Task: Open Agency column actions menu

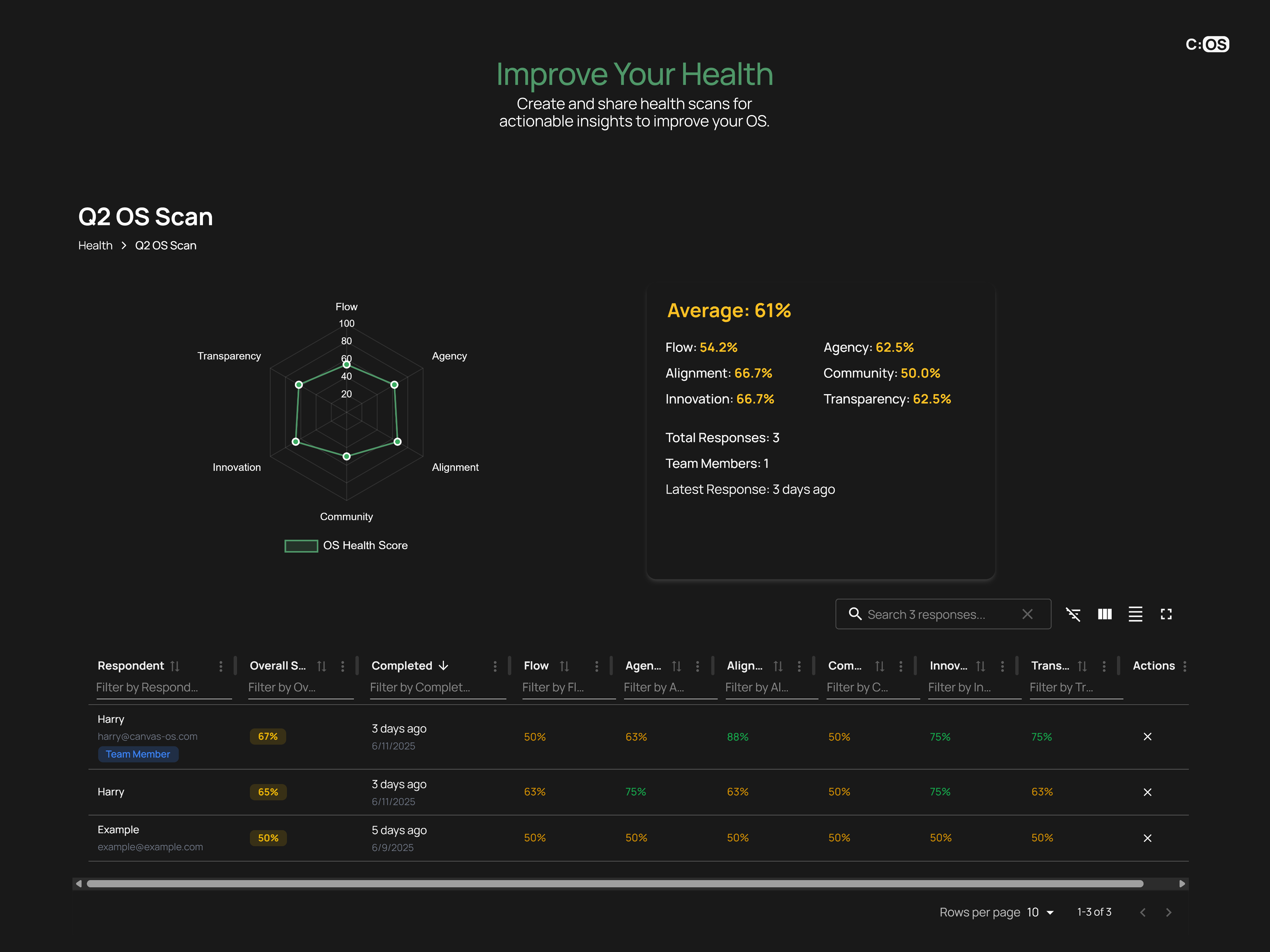Action: [698, 666]
